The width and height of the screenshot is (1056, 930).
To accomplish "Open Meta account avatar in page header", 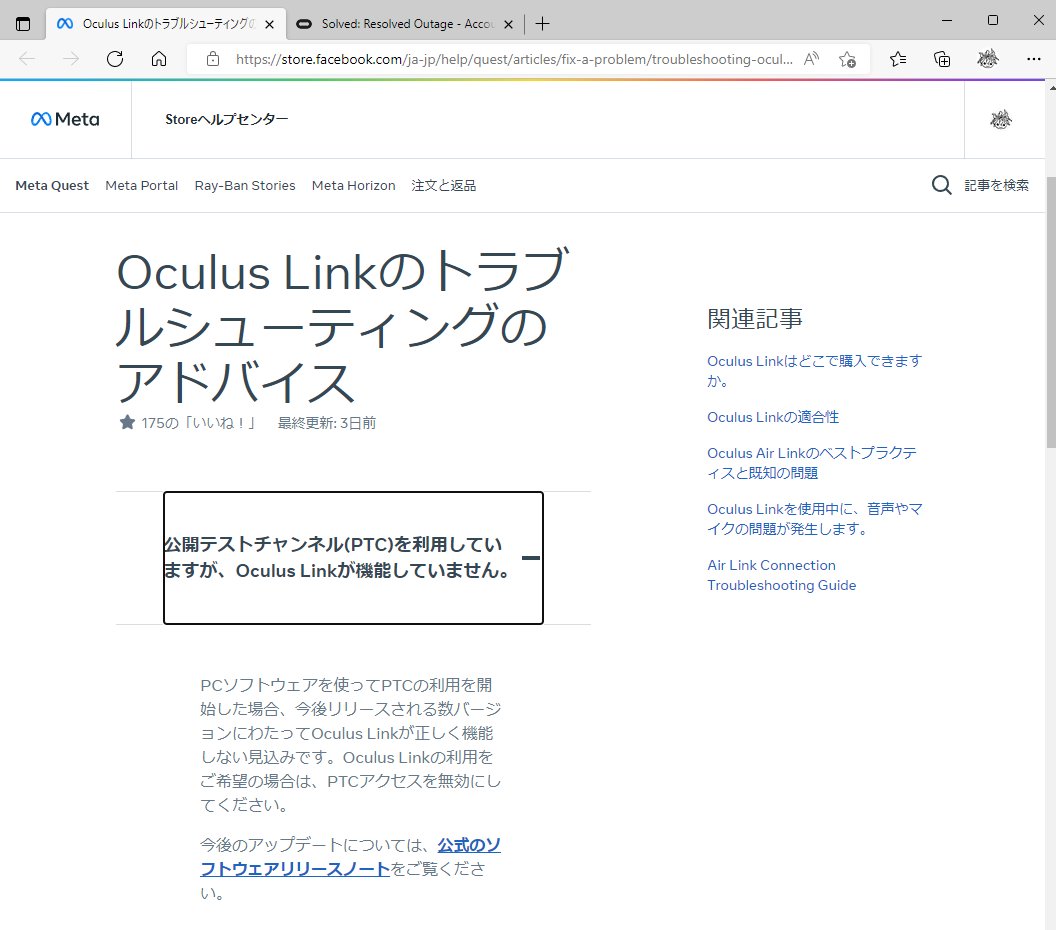I will point(1001,120).
